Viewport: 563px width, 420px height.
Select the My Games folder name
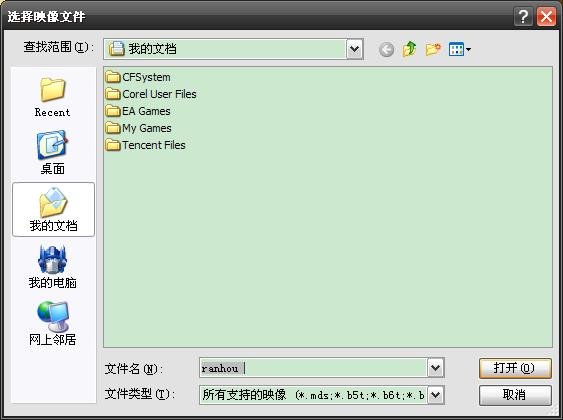coord(146,128)
